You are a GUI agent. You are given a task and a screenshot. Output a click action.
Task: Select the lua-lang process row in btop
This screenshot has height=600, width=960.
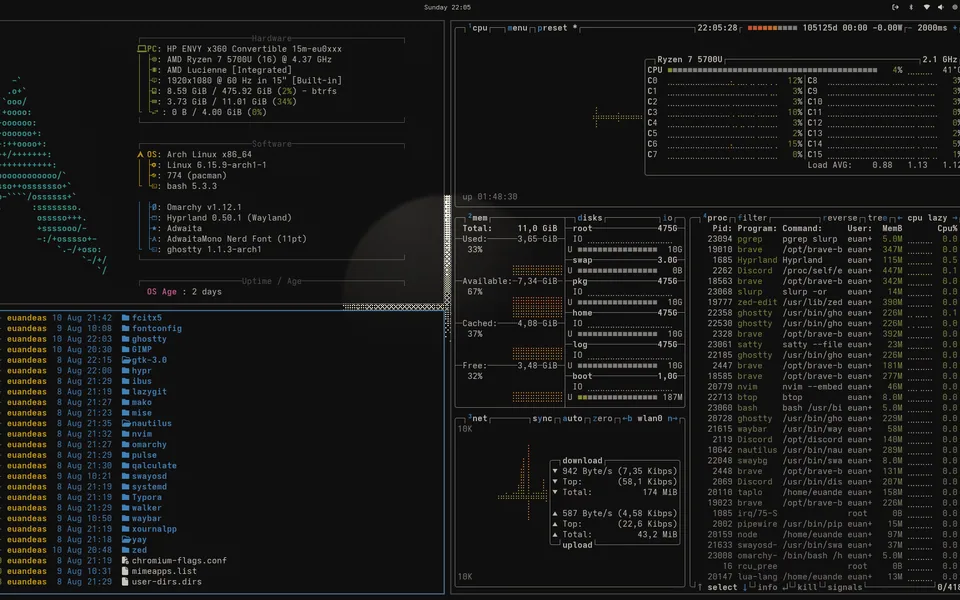tap(831, 576)
